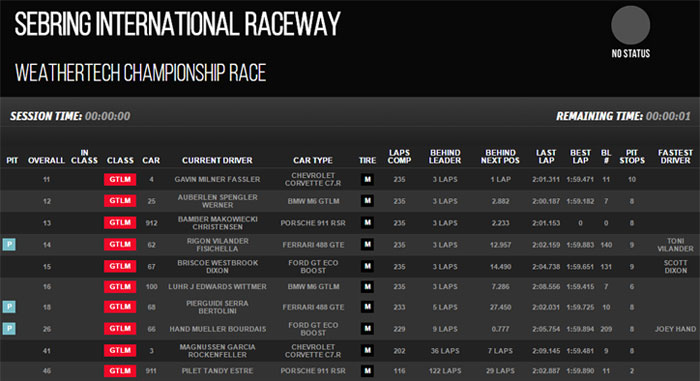Click the 36 LAPS behind leader cell
700x381 pixels.
(x=445, y=351)
